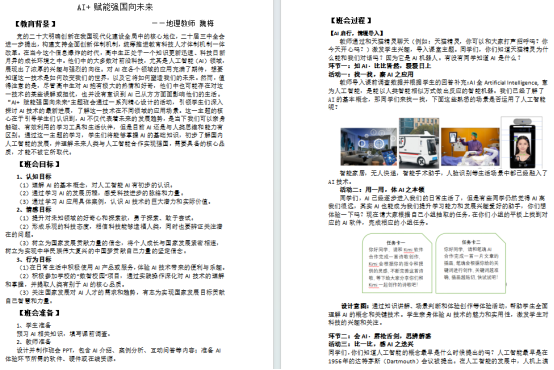Click the surgical robot assistant photo

tap(470, 147)
